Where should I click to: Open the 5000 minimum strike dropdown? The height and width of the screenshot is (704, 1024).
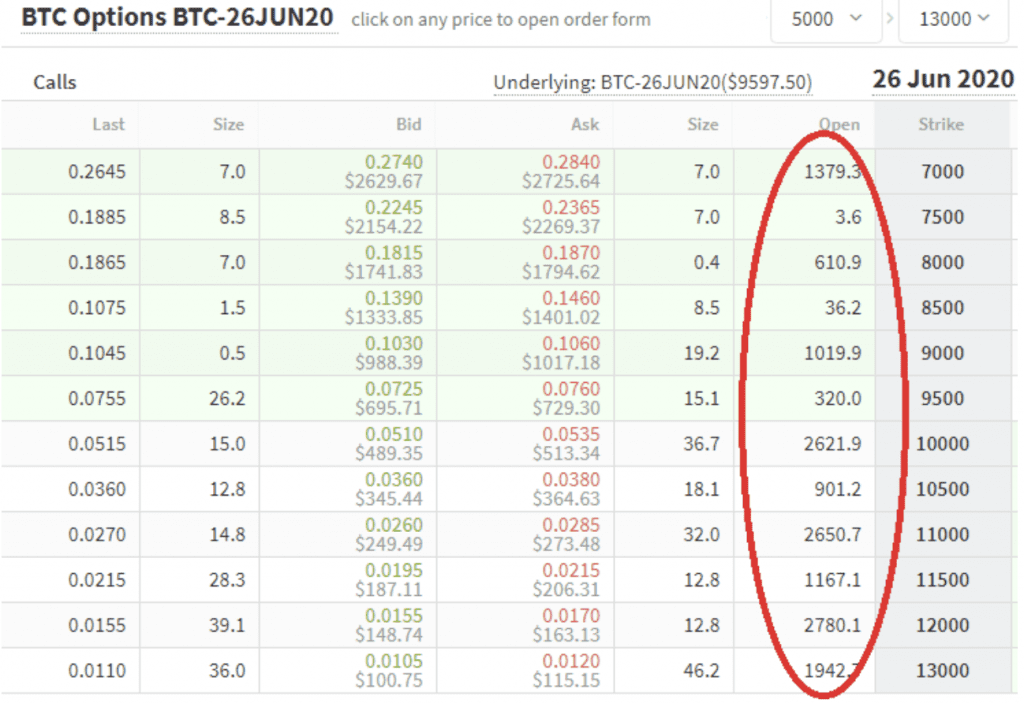tap(826, 19)
